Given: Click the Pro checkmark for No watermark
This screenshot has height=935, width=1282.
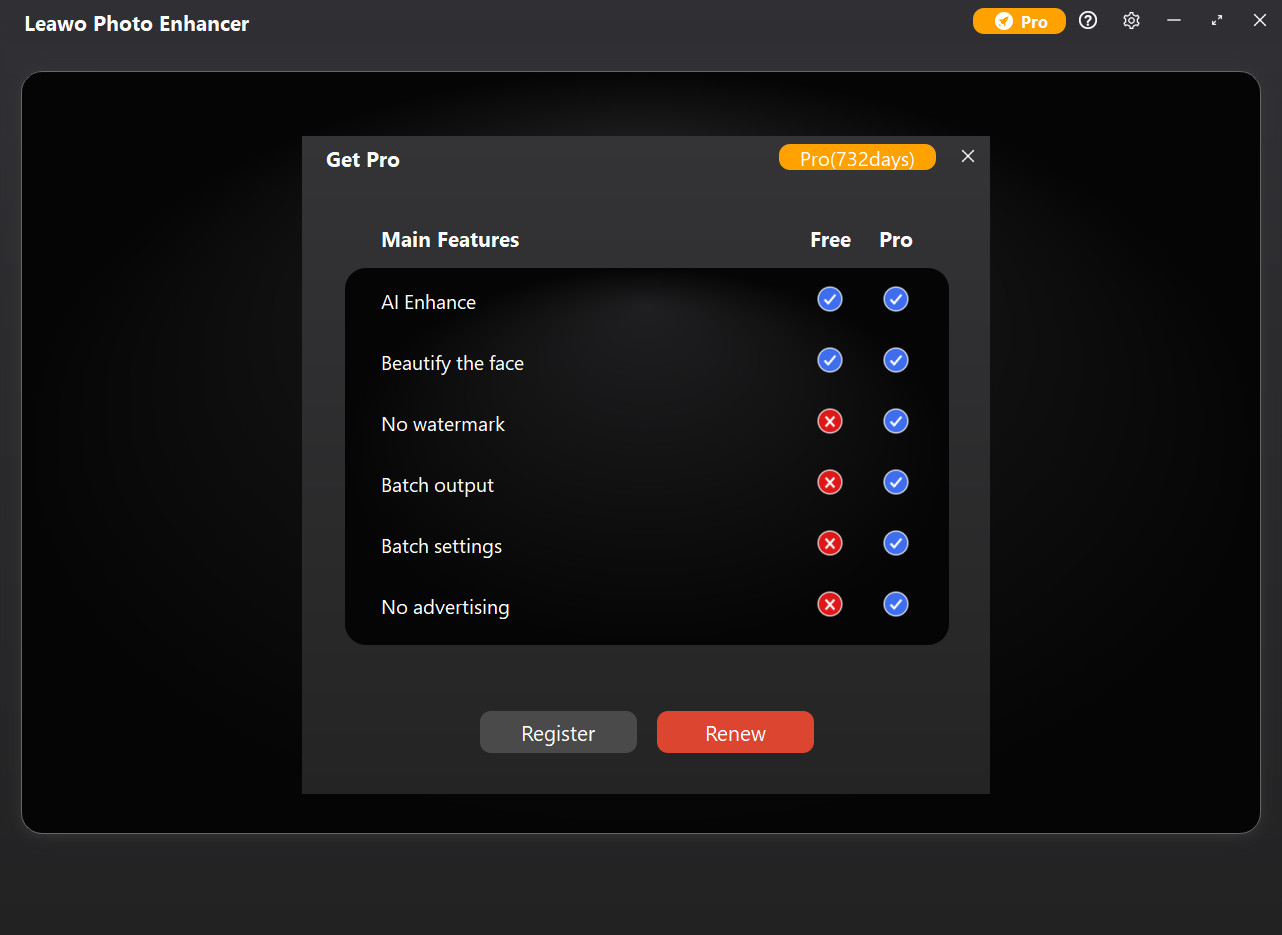Looking at the screenshot, I should pos(896,421).
